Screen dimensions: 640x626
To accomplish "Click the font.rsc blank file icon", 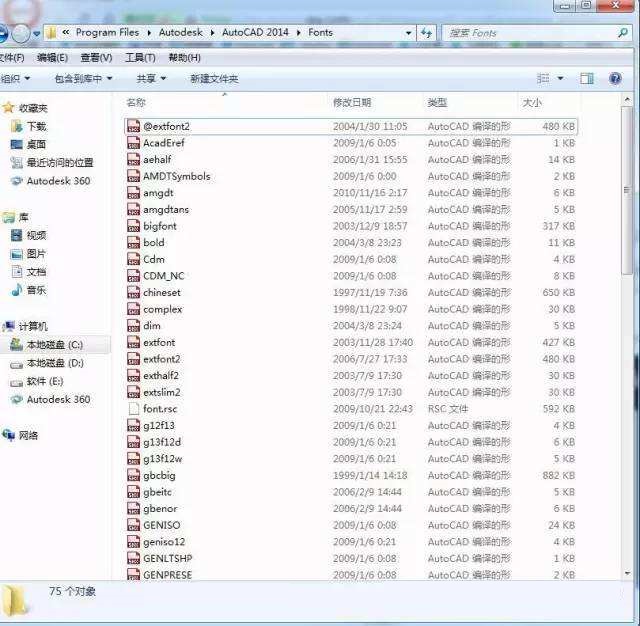I will point(133,409).
